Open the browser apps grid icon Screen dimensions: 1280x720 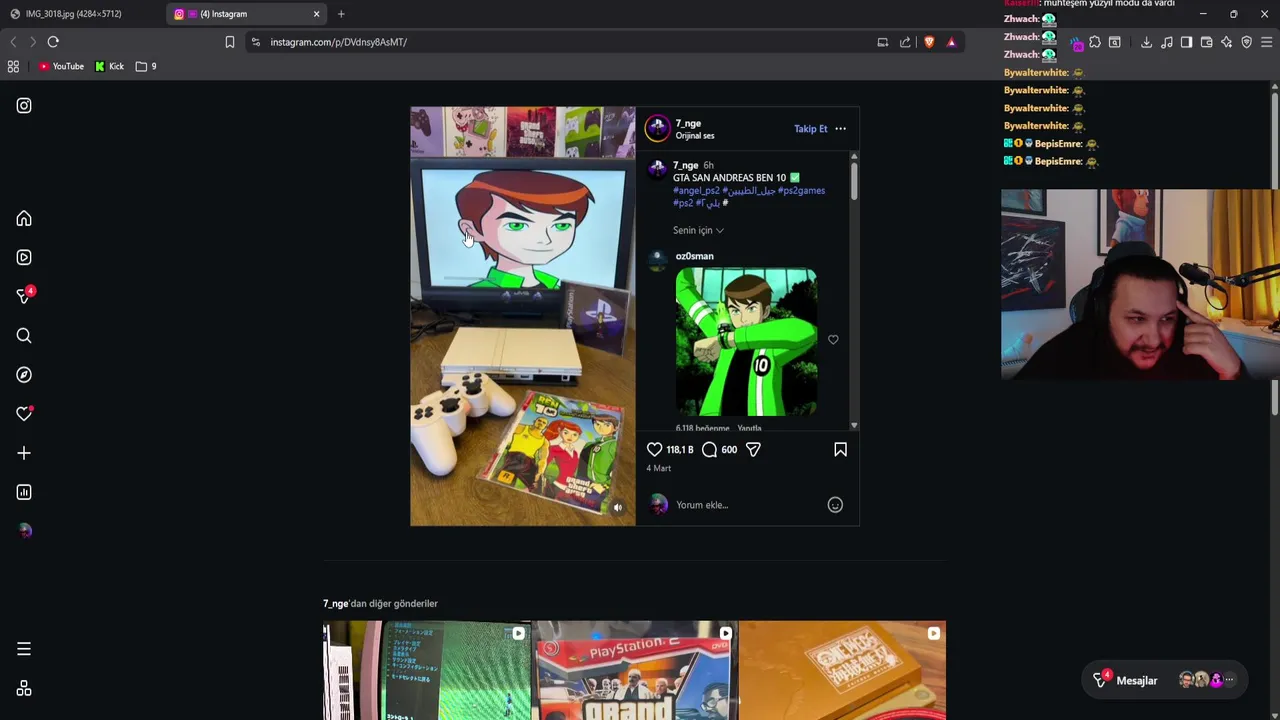[13, 67]
